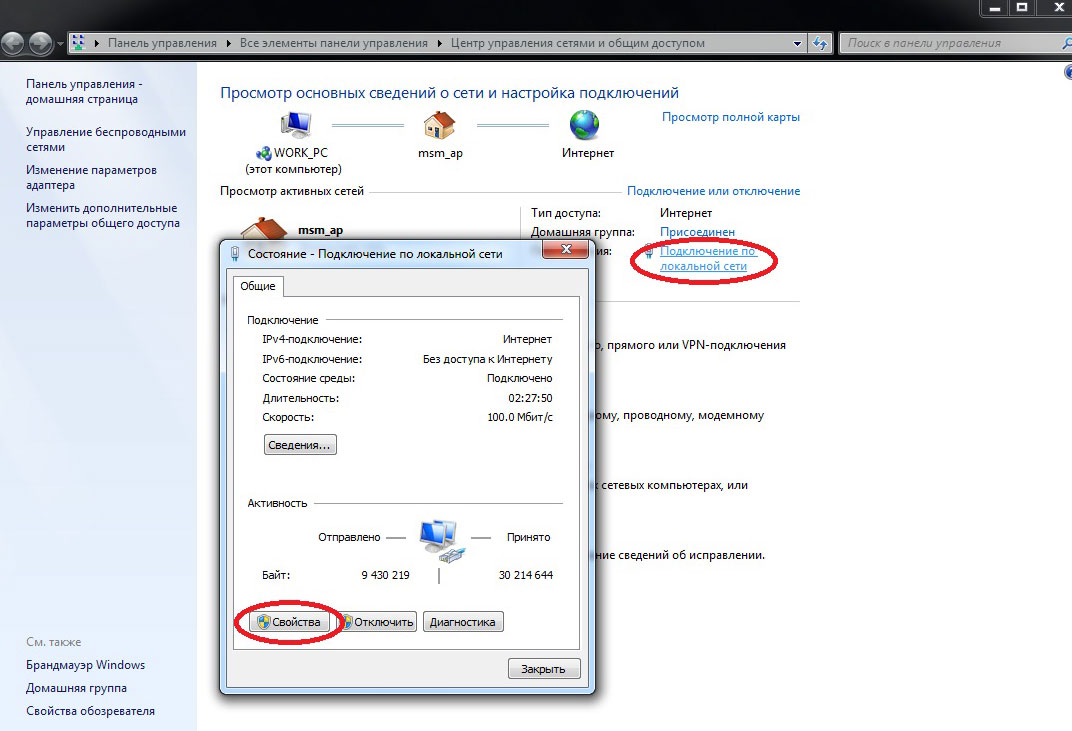Click the adapter icon in dialog title bar

[235, 254]
